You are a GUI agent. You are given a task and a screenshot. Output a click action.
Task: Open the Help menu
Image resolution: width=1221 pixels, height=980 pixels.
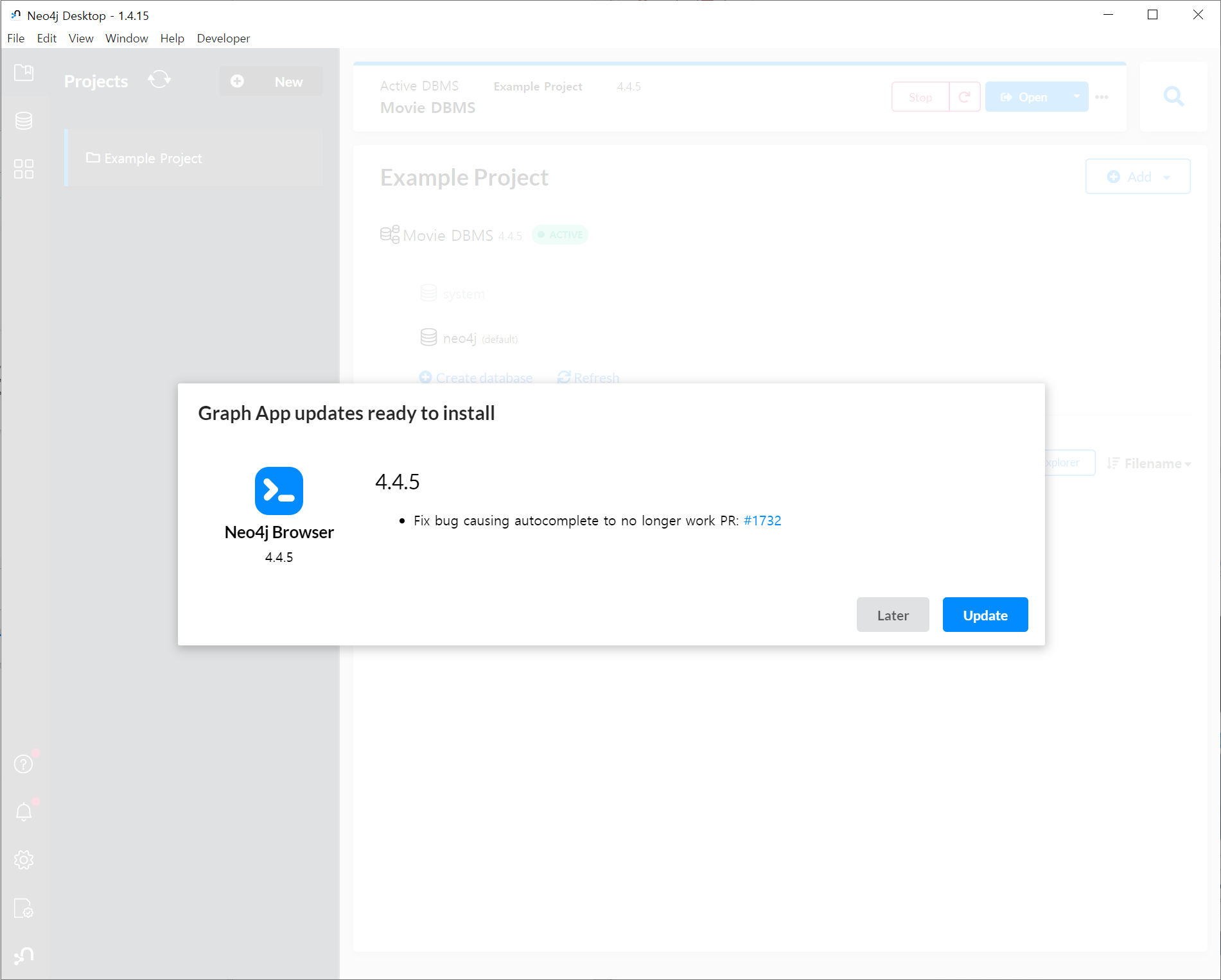[172, 39]
